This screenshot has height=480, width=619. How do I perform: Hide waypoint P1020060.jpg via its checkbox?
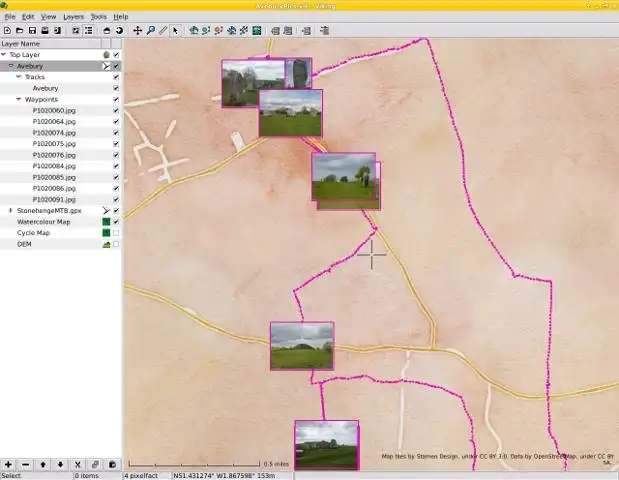(116, 111)
